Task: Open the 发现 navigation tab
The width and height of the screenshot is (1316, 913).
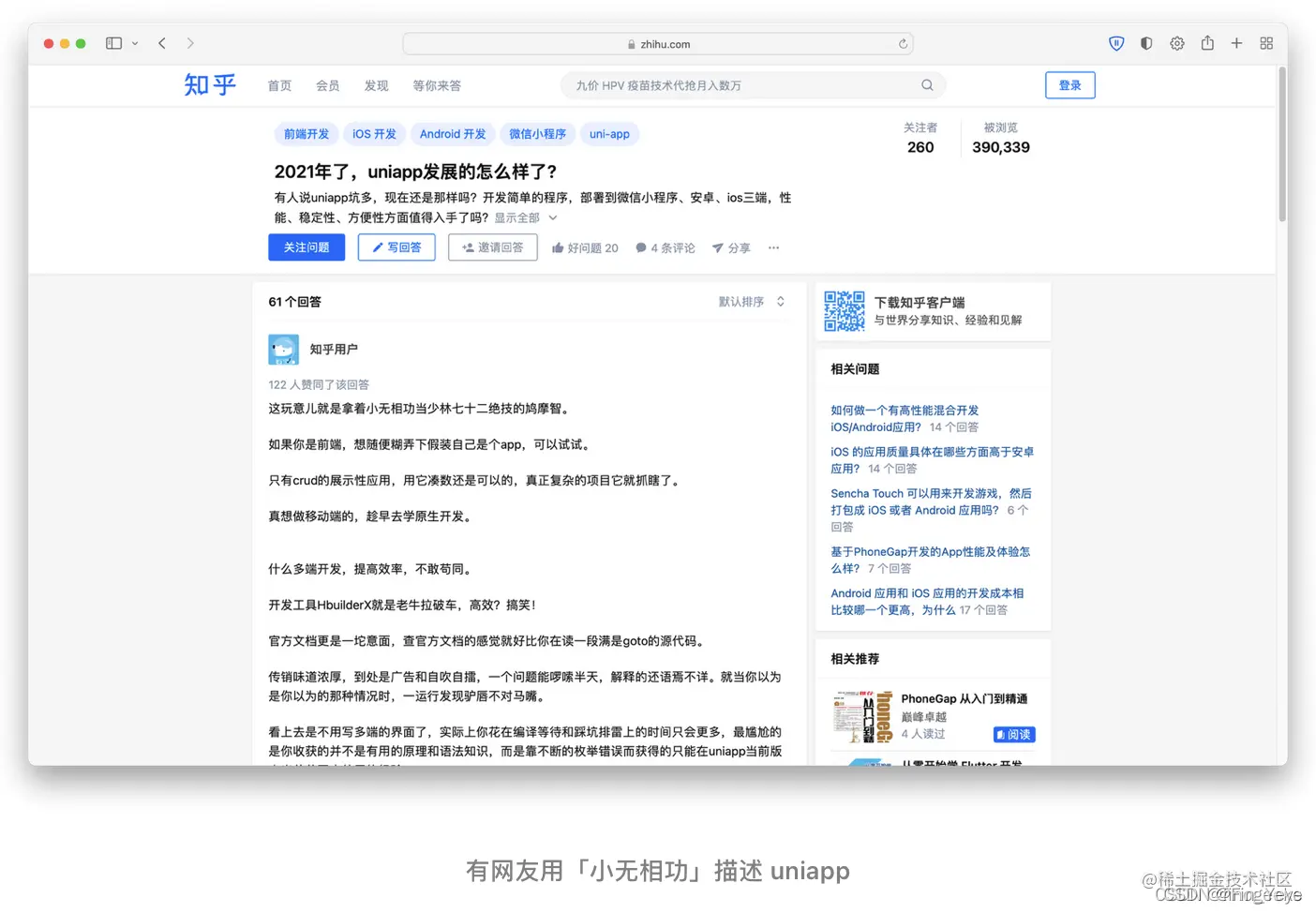Action: point(377,85)
